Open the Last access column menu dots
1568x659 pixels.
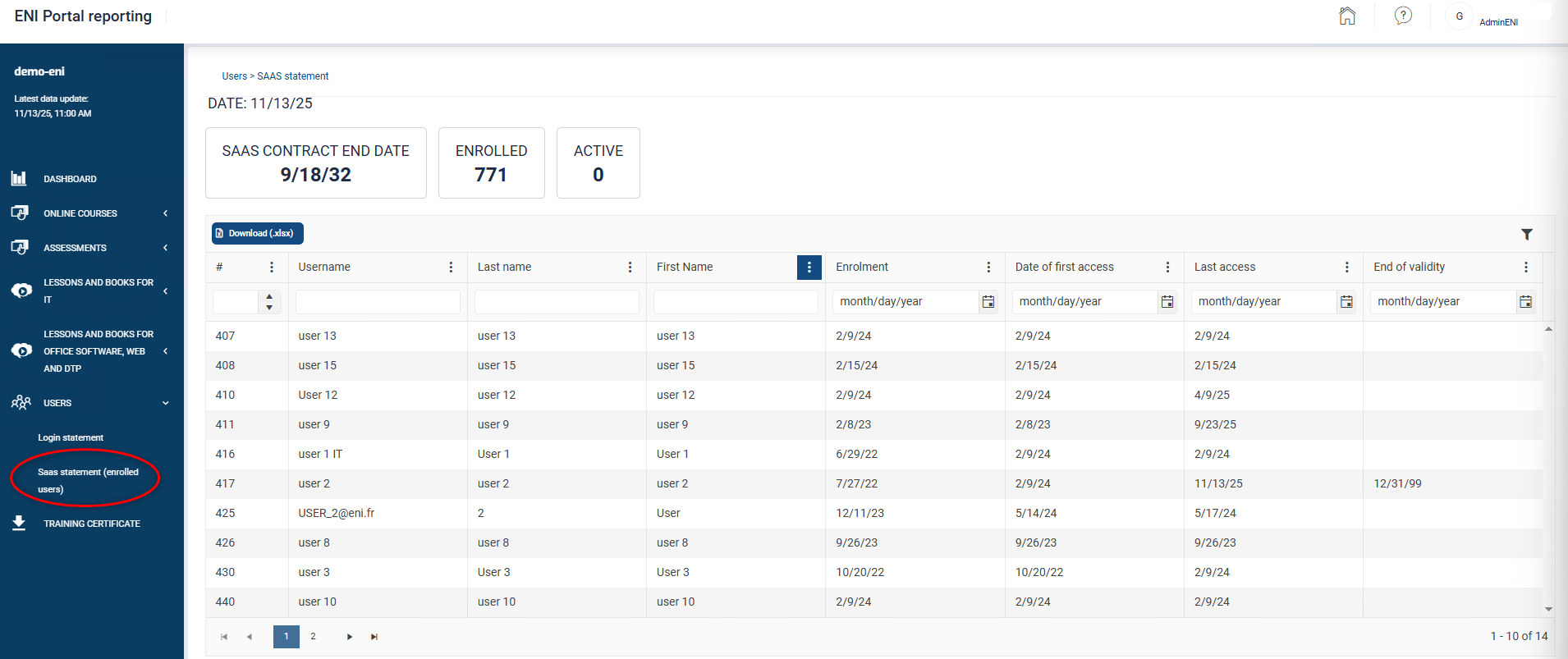1346,267
